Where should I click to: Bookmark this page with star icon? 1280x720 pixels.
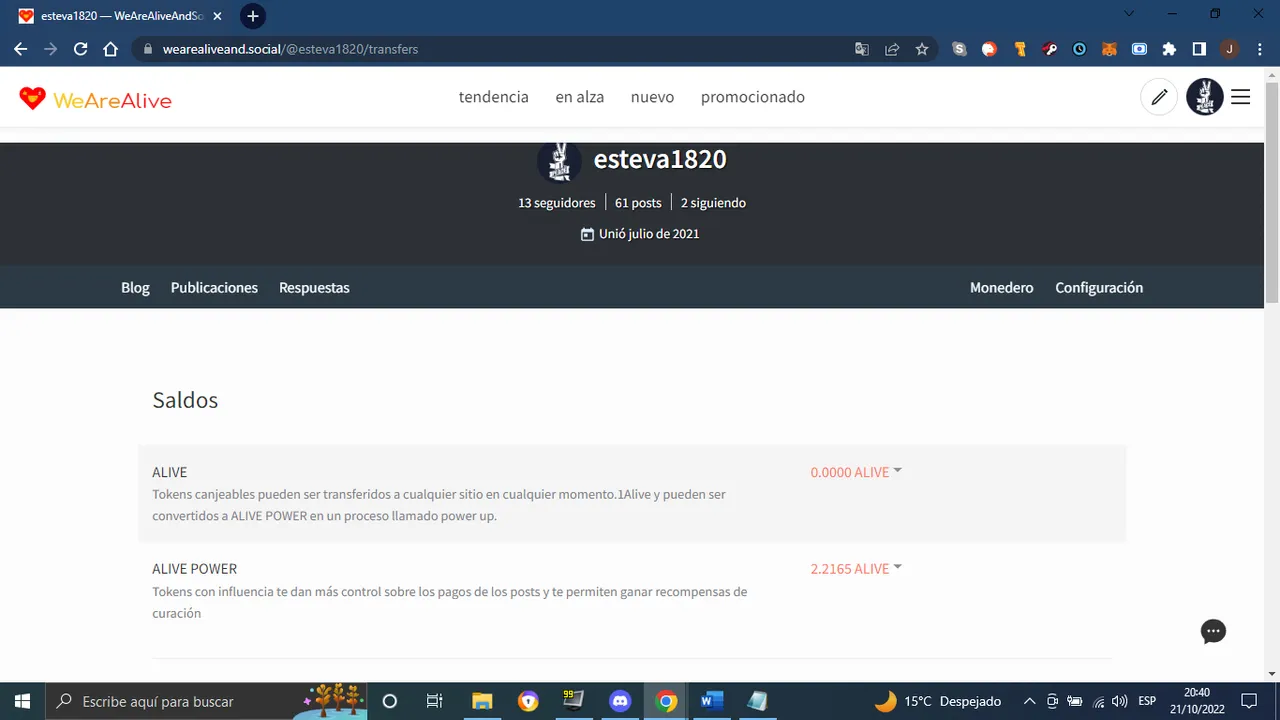point(922,49)
